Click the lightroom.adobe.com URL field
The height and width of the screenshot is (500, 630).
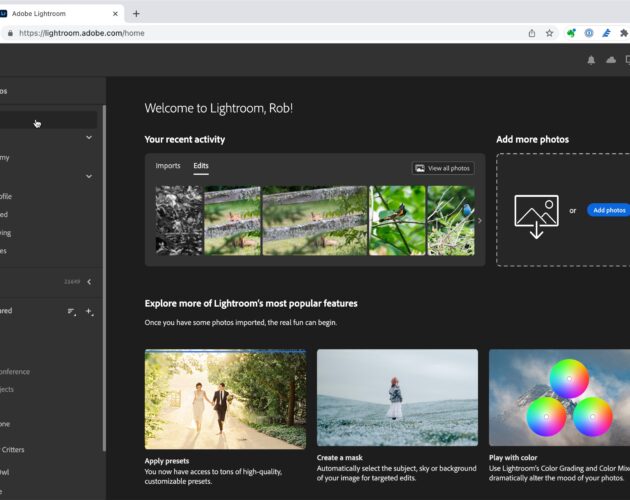point(82,33)
